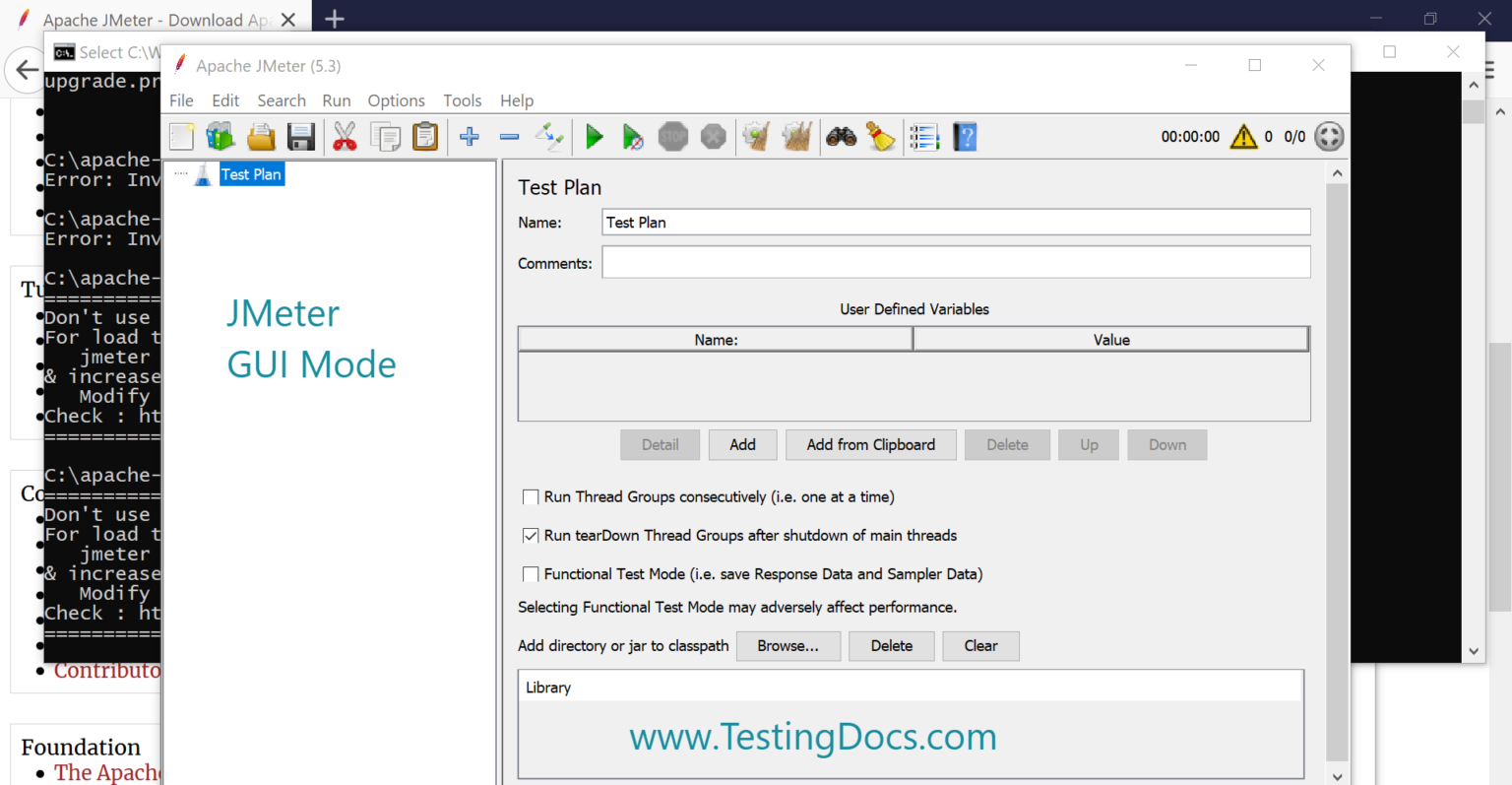Viewport: 1512px width, 785px height.
Task: Click inside the Comments input field
Action: tap(955, 262)
